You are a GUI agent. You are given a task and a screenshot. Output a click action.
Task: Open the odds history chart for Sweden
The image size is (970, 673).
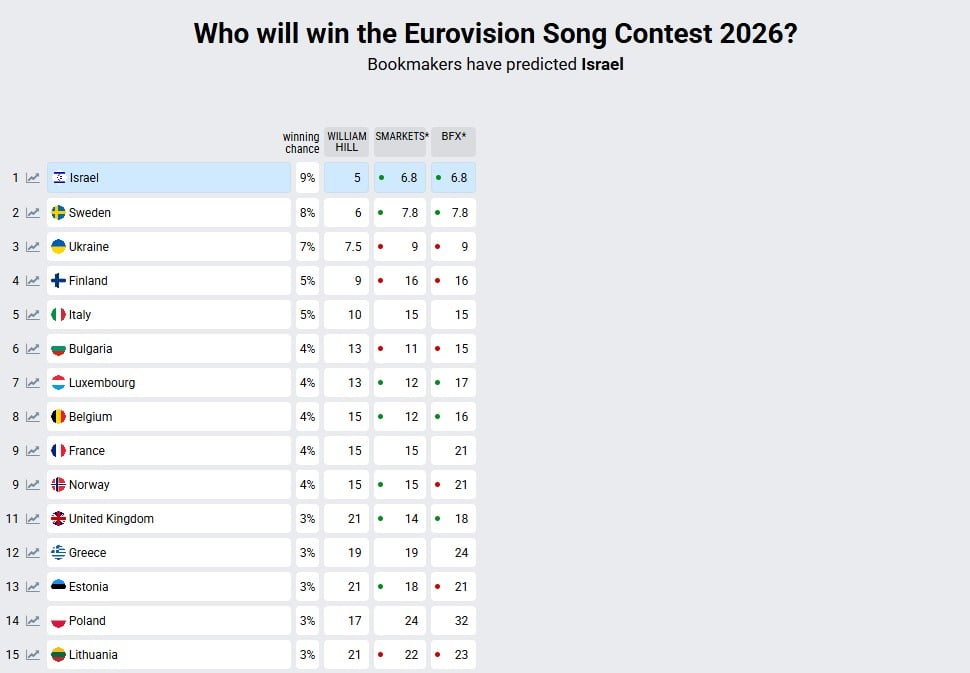[32, 212]
